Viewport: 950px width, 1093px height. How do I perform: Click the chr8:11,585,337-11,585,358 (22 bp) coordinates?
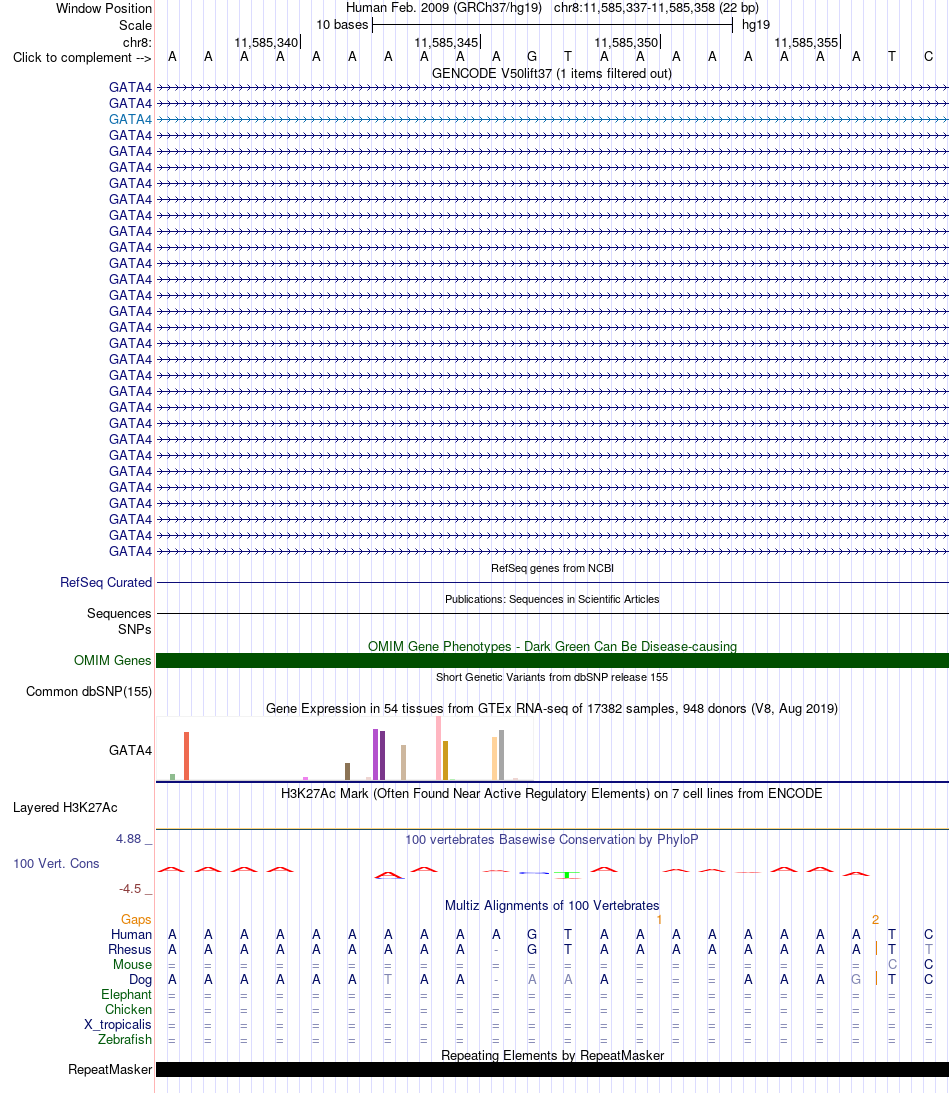click(656, 8)
